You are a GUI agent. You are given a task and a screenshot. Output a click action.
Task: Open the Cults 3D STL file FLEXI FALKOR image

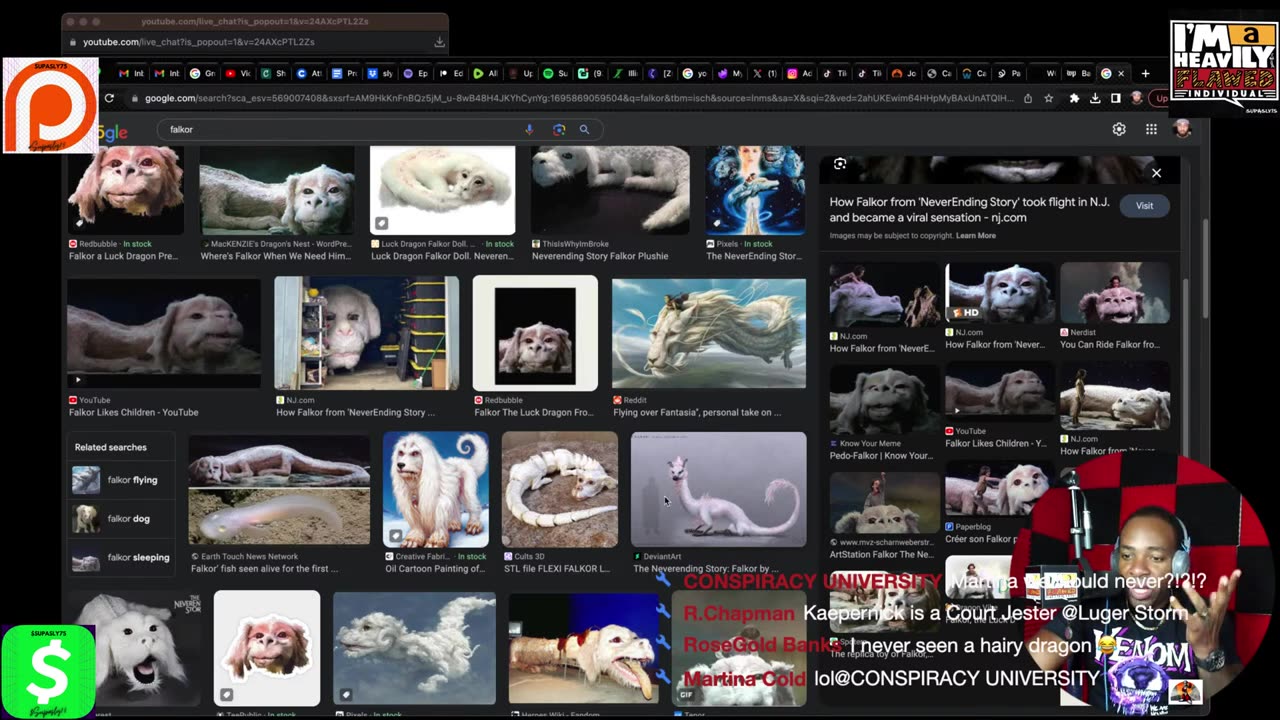pos(560,489)
